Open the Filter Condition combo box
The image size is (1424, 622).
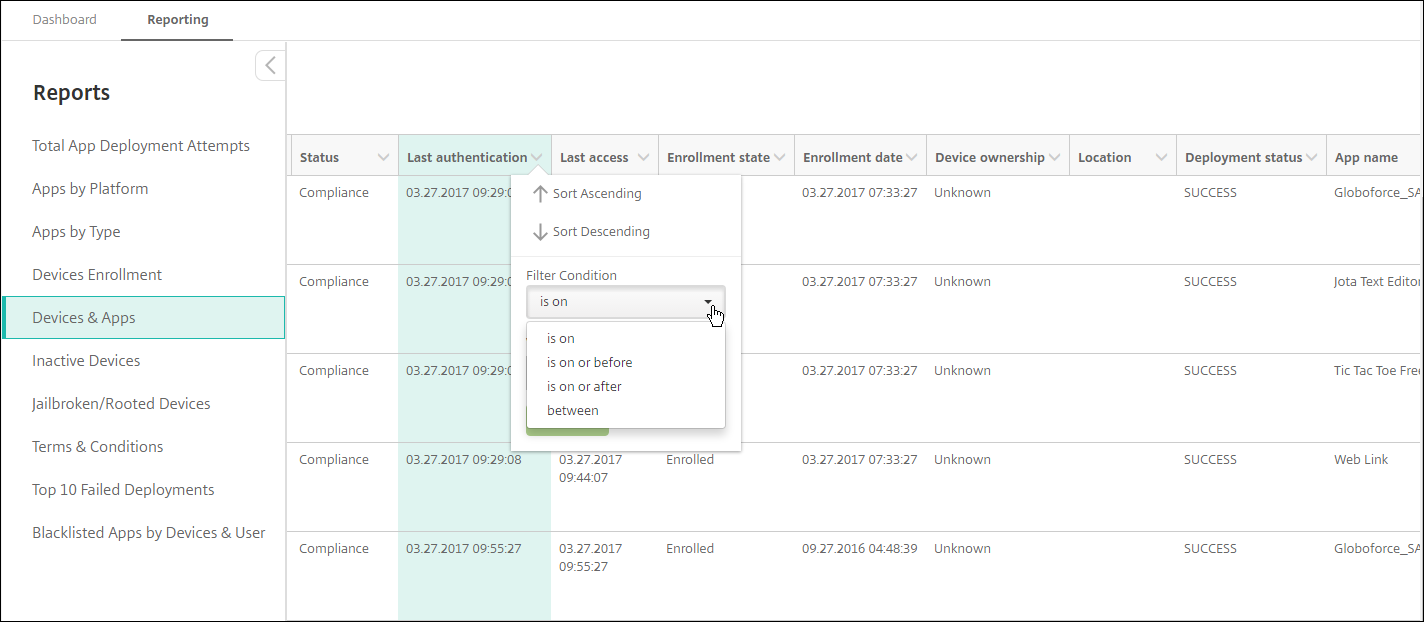[x=626, y=302]
